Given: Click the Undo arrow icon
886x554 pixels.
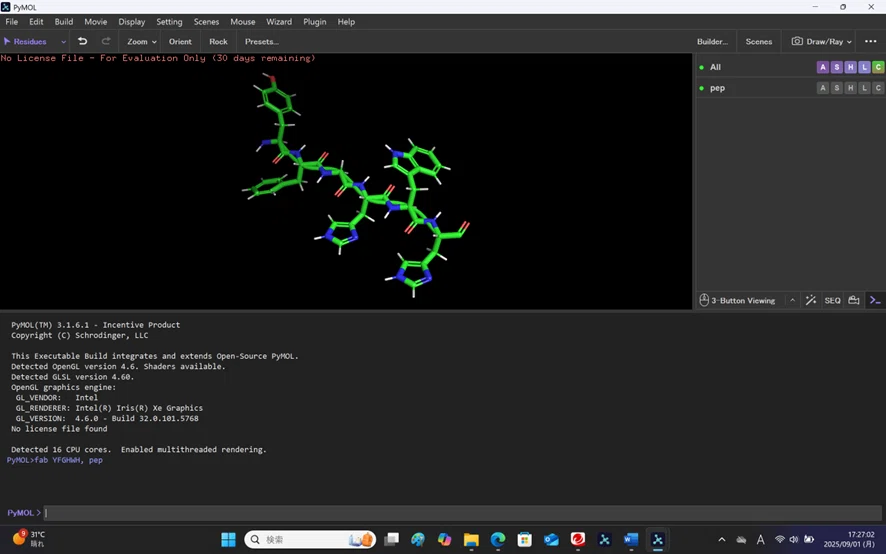Looking at the screenshot, I should [82, 41].
